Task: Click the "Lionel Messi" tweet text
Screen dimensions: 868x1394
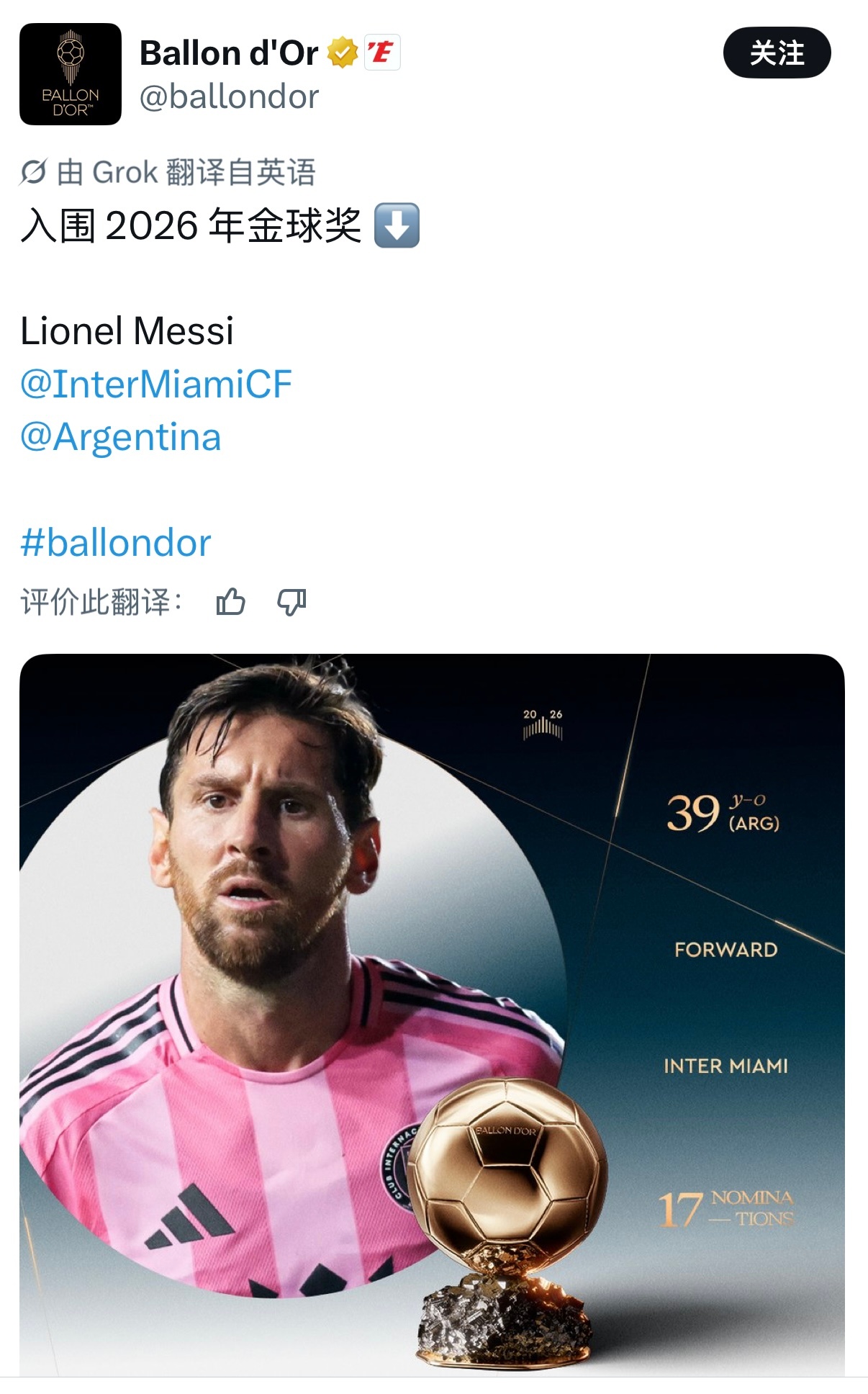Action: click(127, 331)
